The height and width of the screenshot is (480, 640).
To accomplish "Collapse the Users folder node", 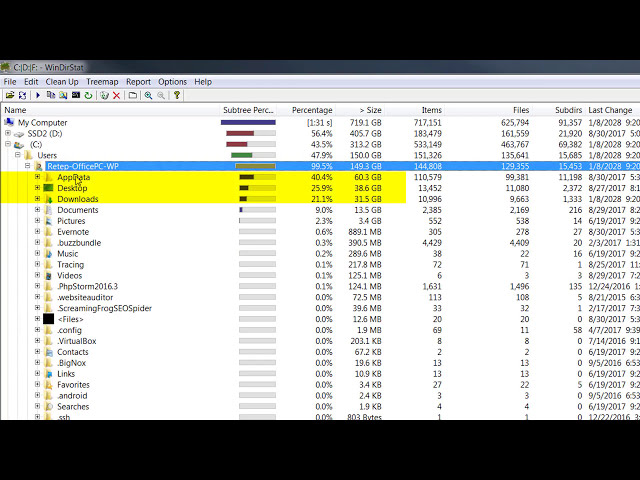I will 18,155.
